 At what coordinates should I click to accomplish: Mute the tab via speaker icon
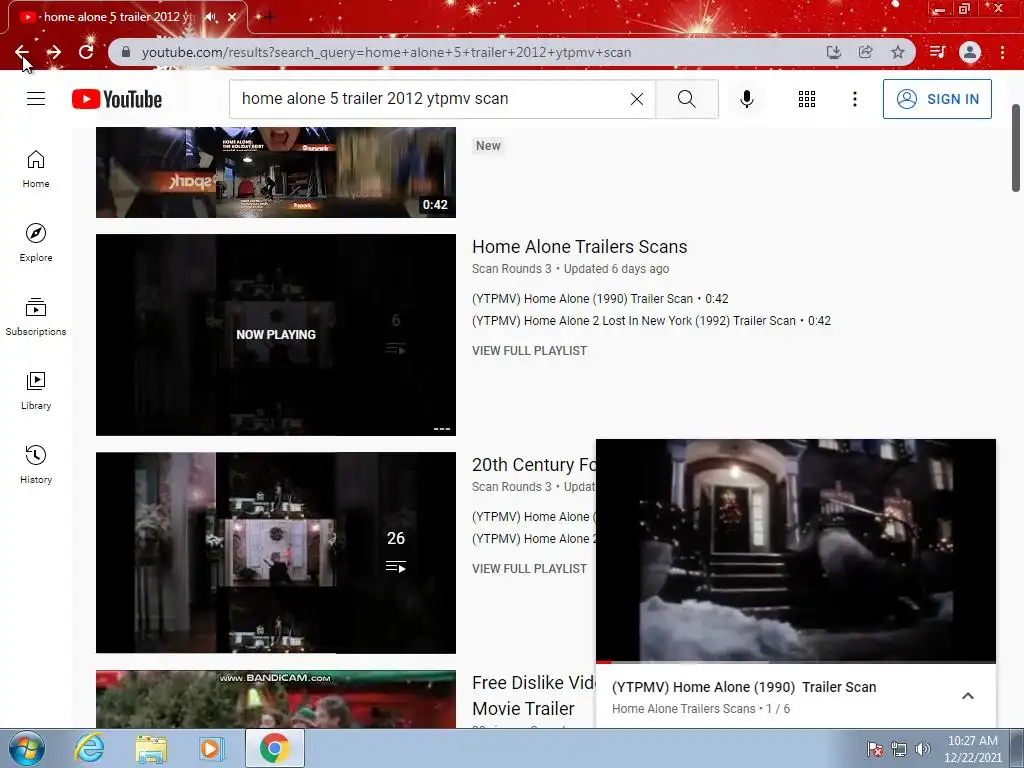click(210, 17)
